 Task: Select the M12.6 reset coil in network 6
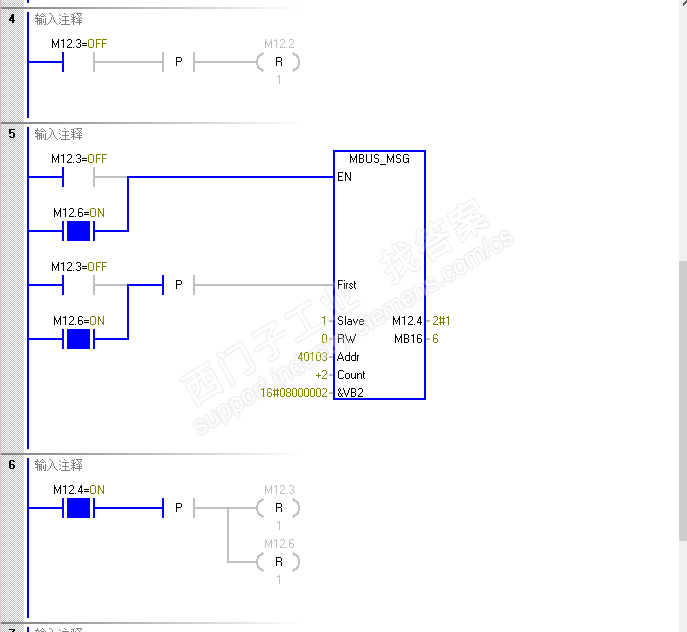[279, 562]
